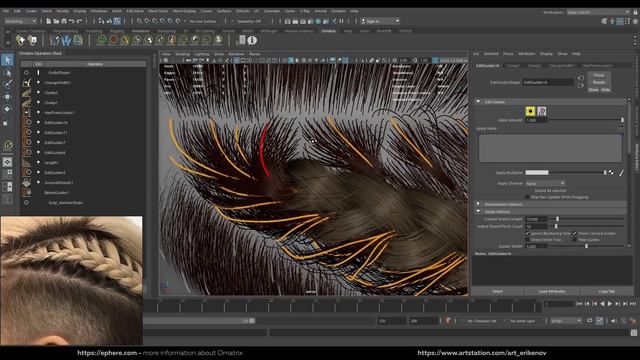The image size is (640, 360).
Task: Open viewport Shading menu
Action: click(182, 54)
